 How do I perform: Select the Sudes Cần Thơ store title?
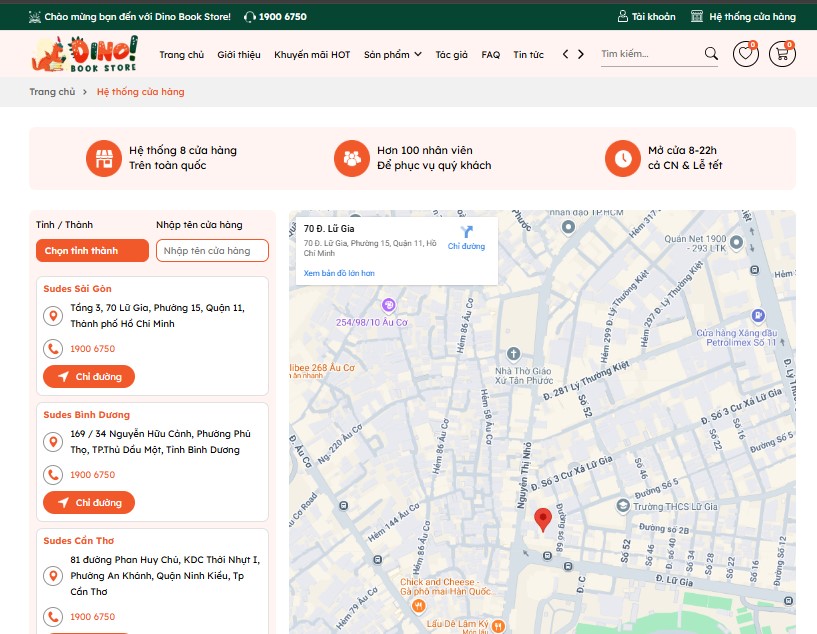point(79,541)
